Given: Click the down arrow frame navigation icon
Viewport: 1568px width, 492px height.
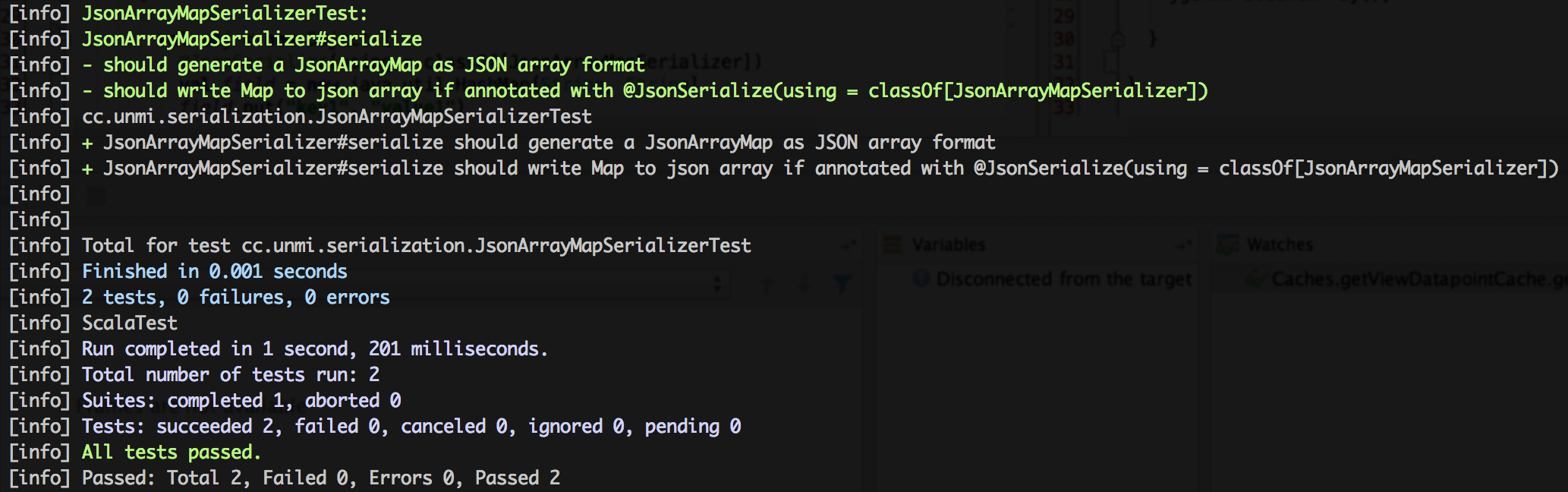Looking at the screenshot, I should pos(804,284).
